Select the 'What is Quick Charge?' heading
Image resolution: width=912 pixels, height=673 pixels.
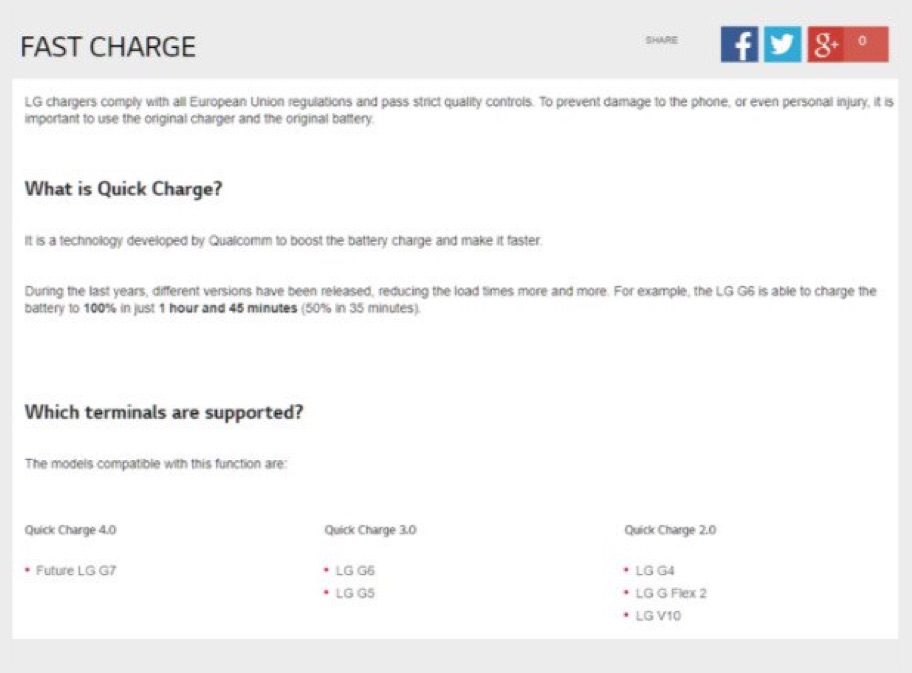pos(123,189)
